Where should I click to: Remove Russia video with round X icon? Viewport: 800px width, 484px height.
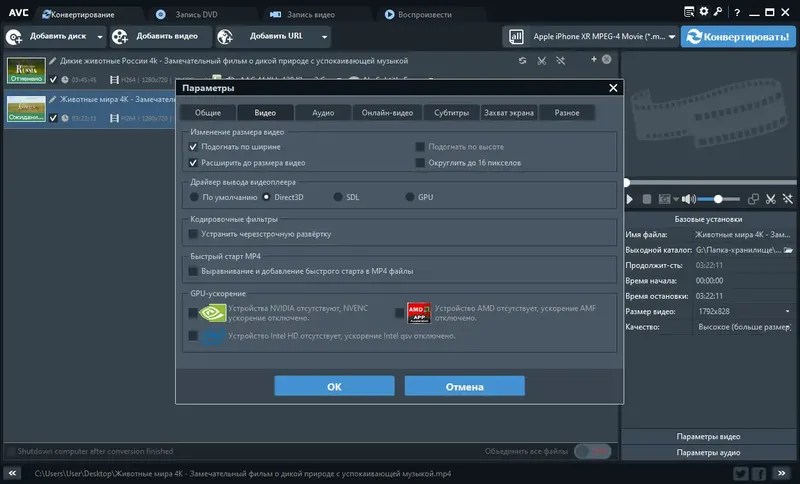tap(606, 59)
